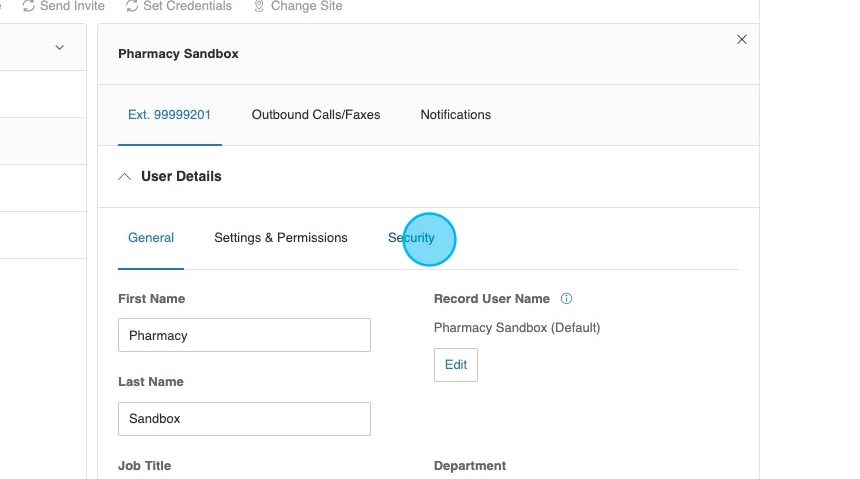Open the left panel dropdown chevron

tap(59, 47)
